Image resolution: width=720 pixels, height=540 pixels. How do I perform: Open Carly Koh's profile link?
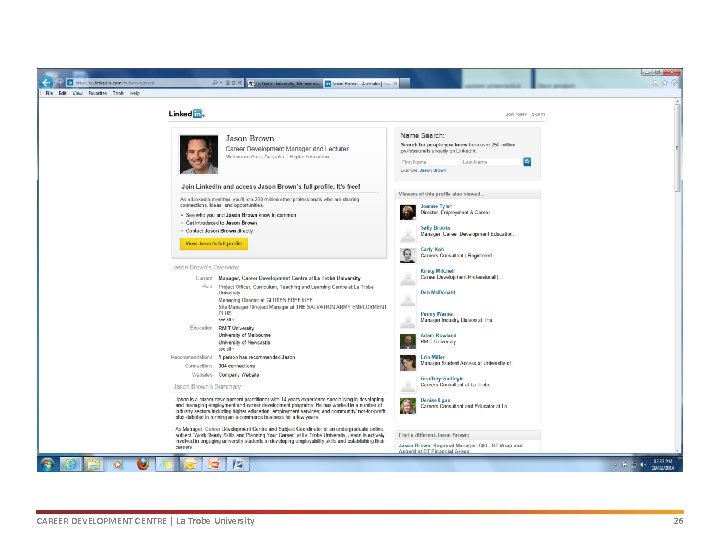coord(432,249)
